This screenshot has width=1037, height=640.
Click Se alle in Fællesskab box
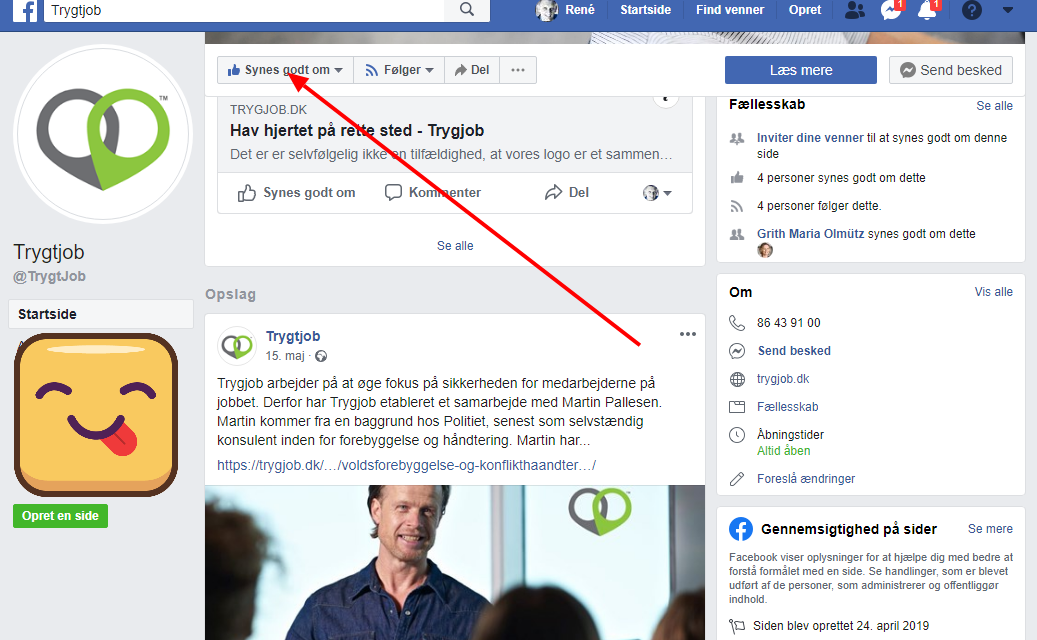pos(994,106)
